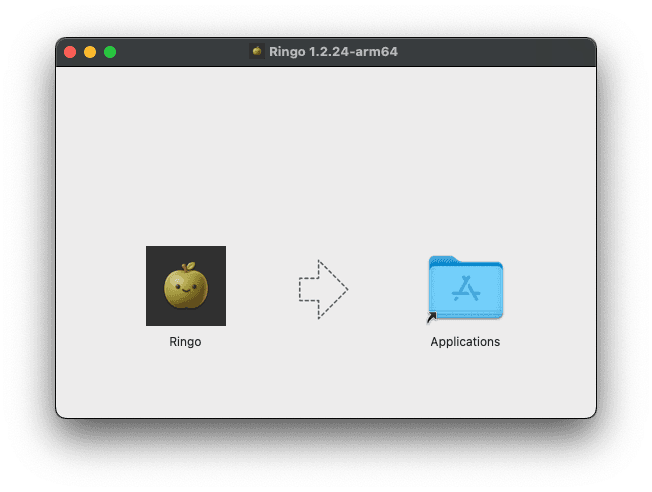Close the Ringo installer window with red button
Image resolution: width=652 pixels, height=492 pixels.
(70, 52)
